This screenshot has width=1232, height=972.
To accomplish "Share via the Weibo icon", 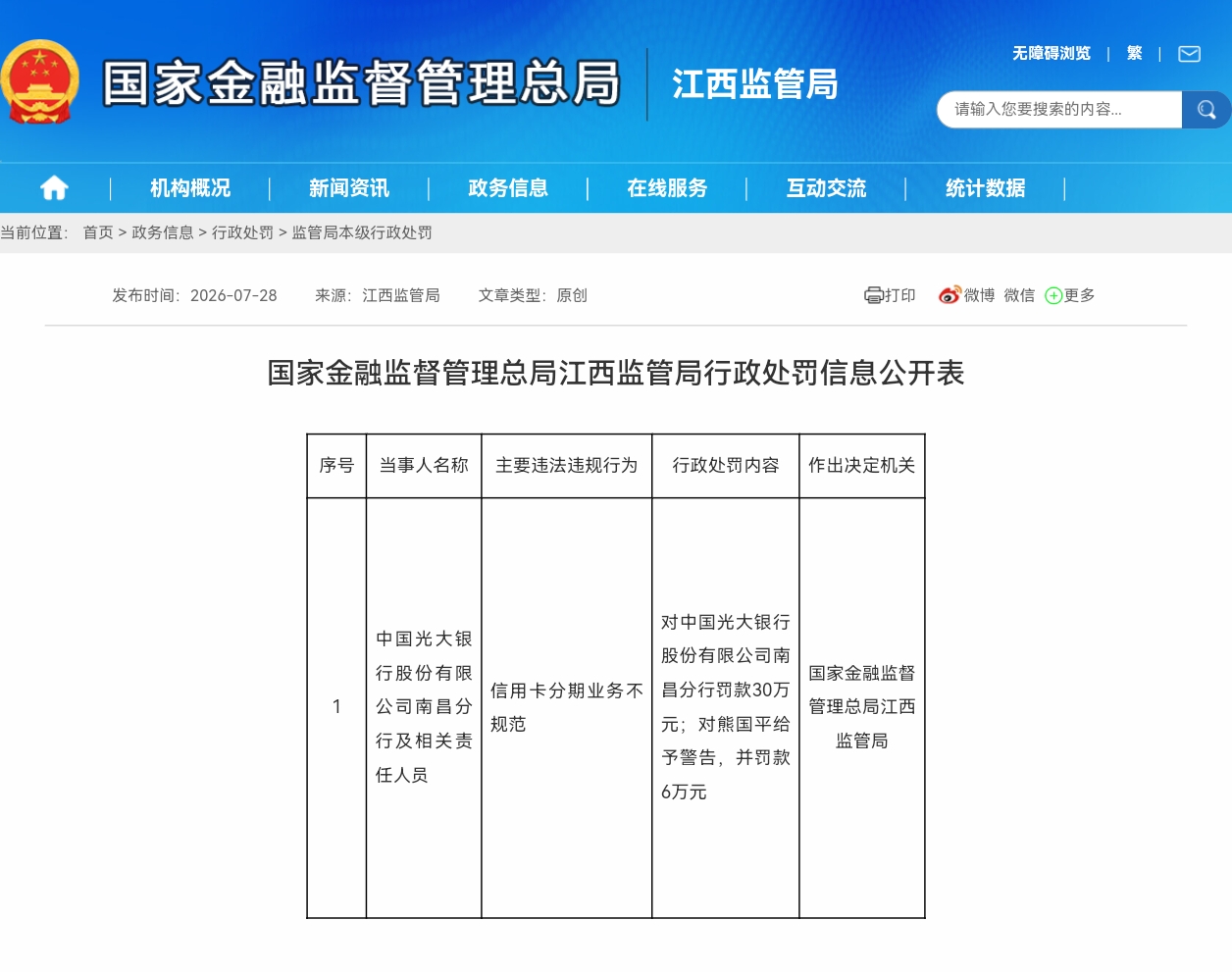I will 950,295.
